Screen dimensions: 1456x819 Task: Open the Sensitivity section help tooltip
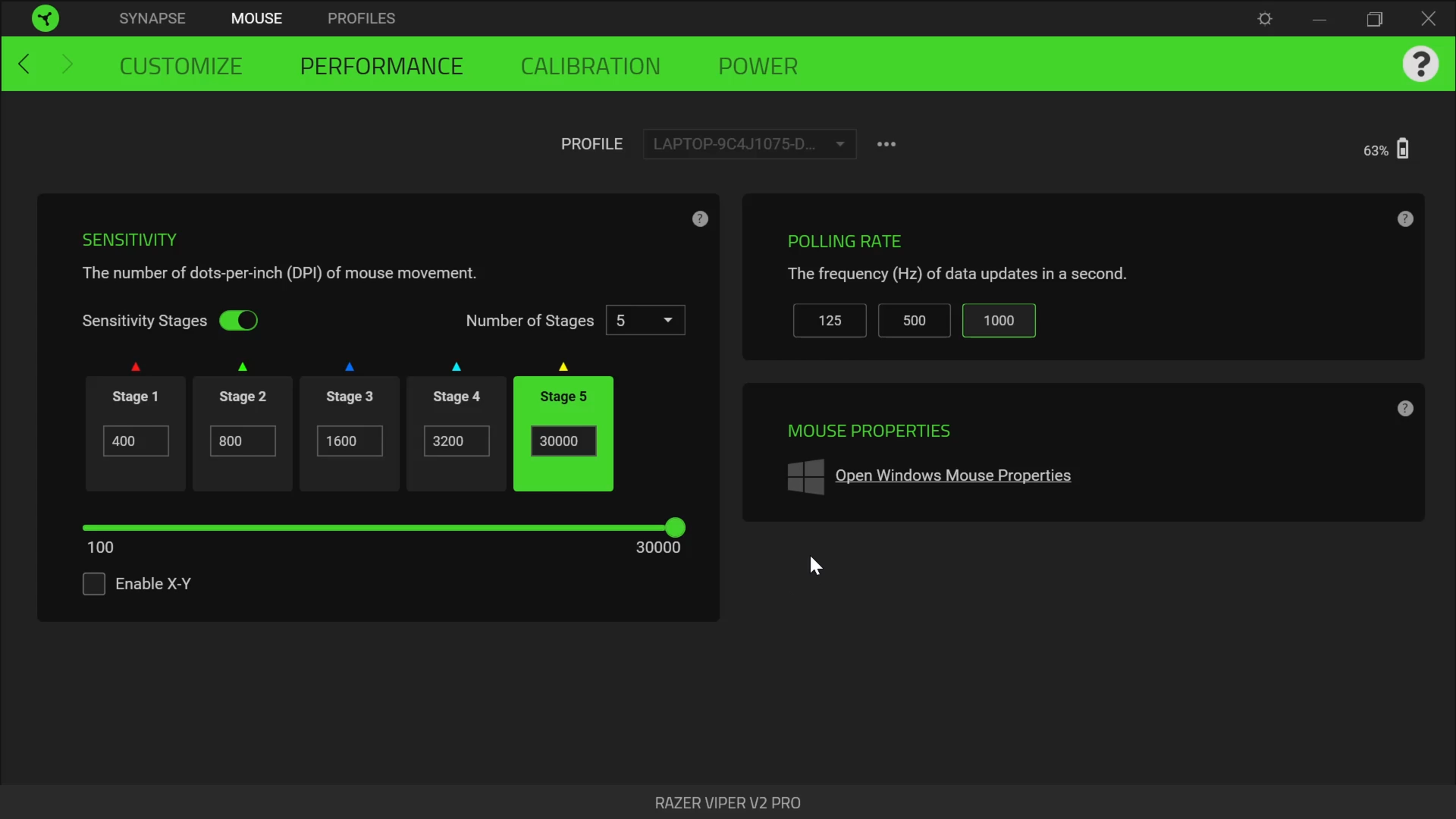(x=699, y=218)
